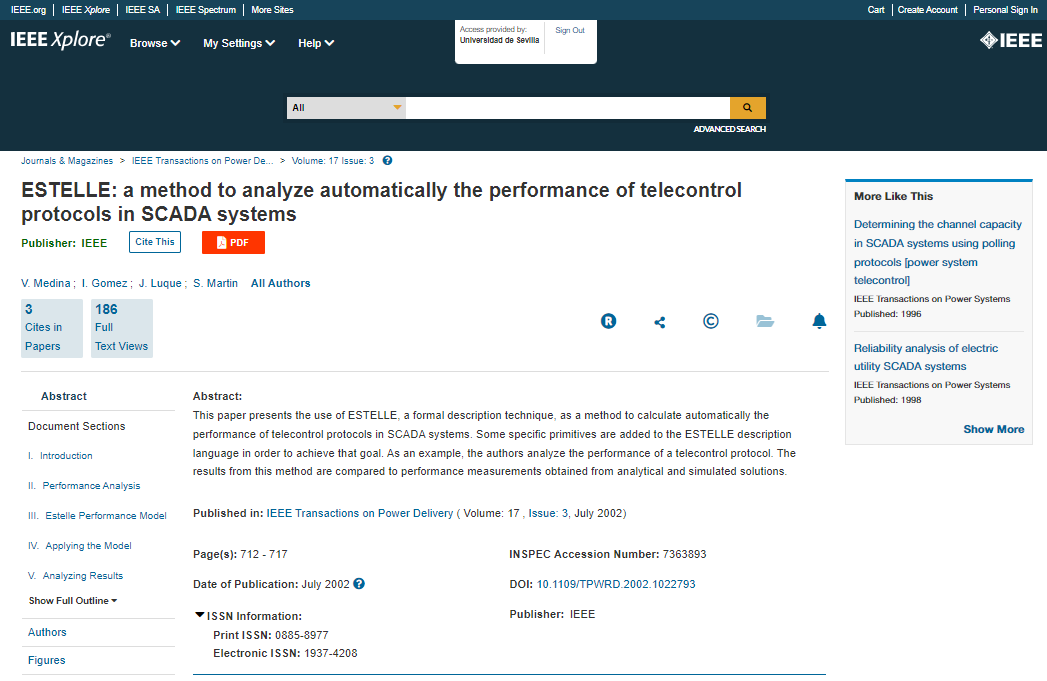Click into the main search text field

point(567,108)
